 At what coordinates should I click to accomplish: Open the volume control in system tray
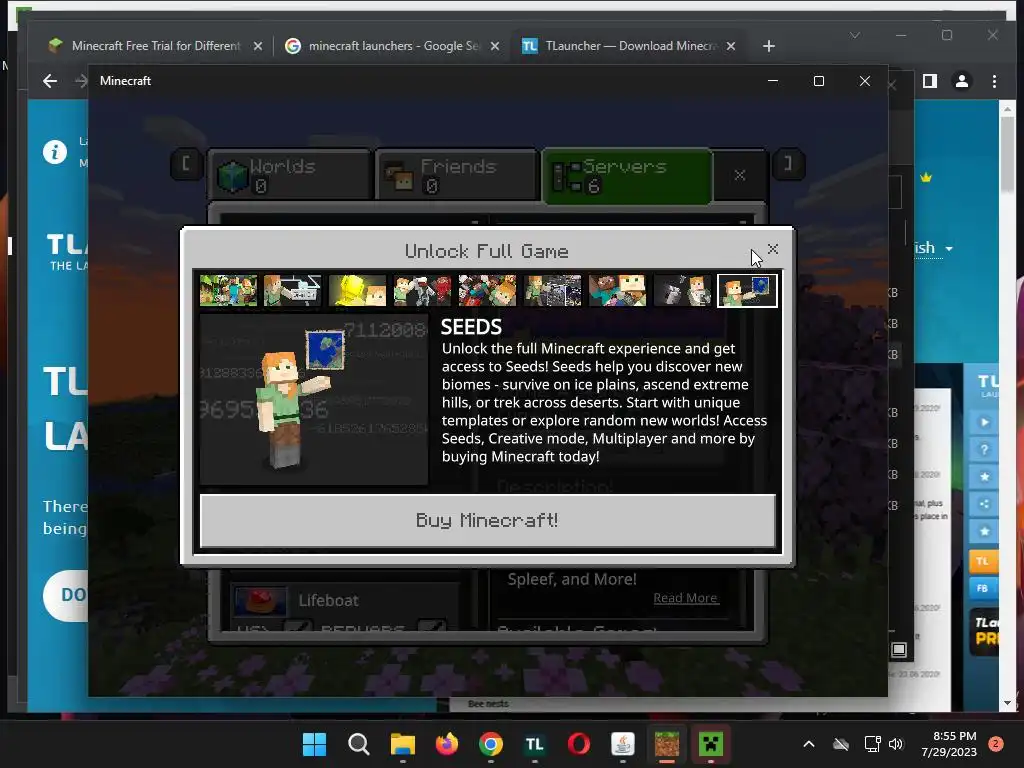click(x=896, y=744)
